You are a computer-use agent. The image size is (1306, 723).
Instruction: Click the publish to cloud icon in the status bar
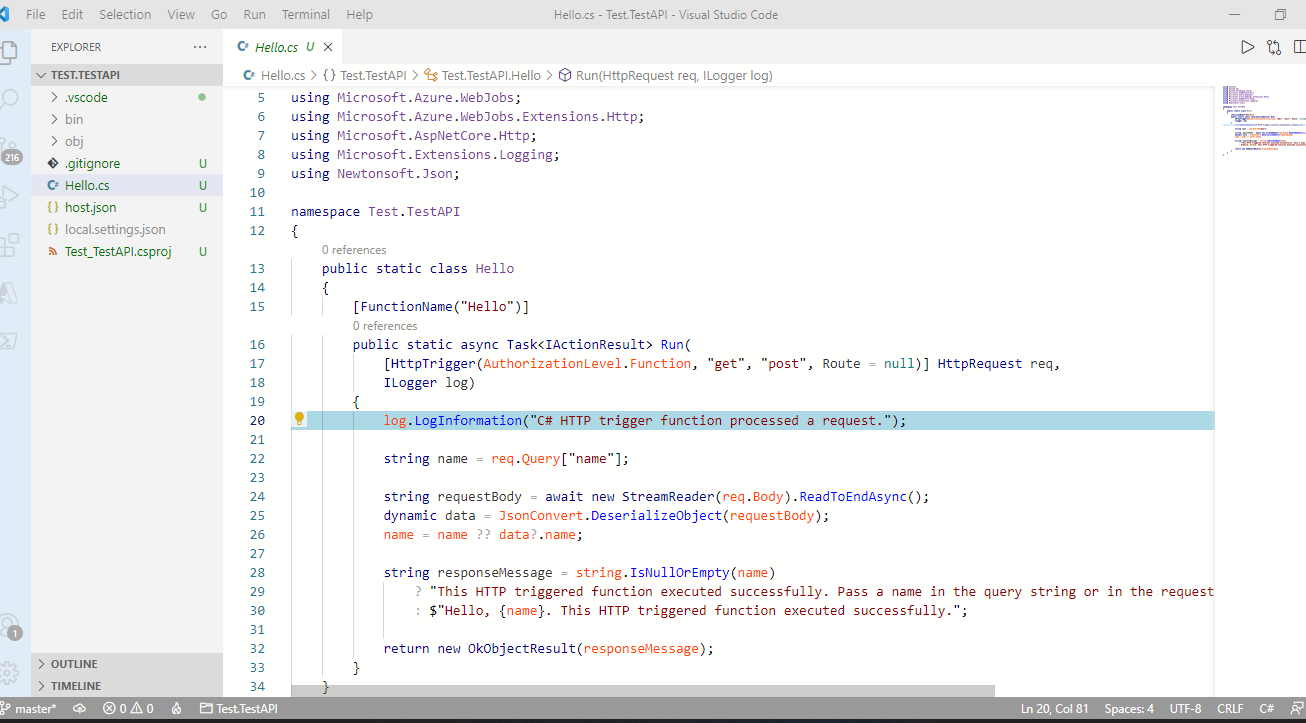point(80,708)
